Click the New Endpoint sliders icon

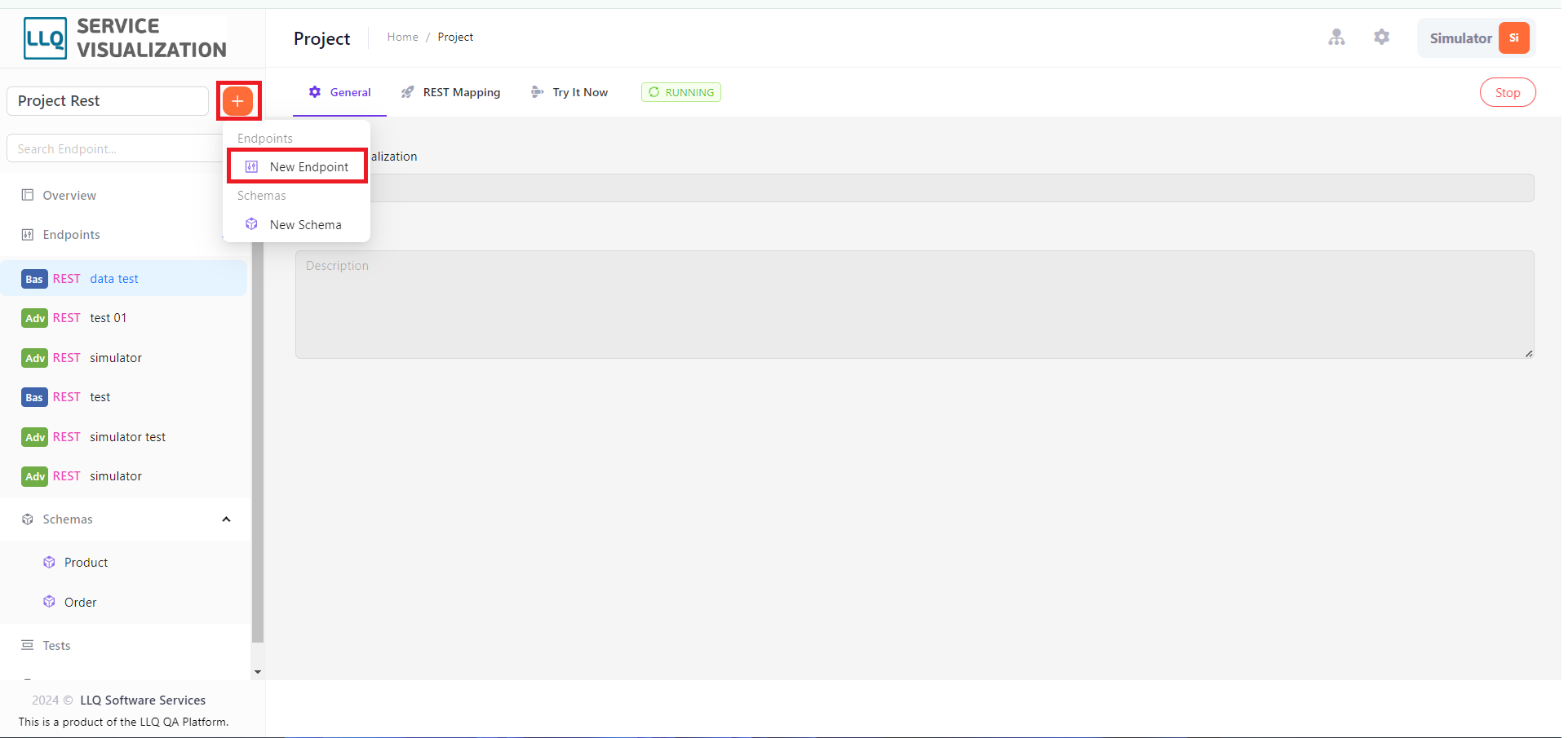click(252, 166)
